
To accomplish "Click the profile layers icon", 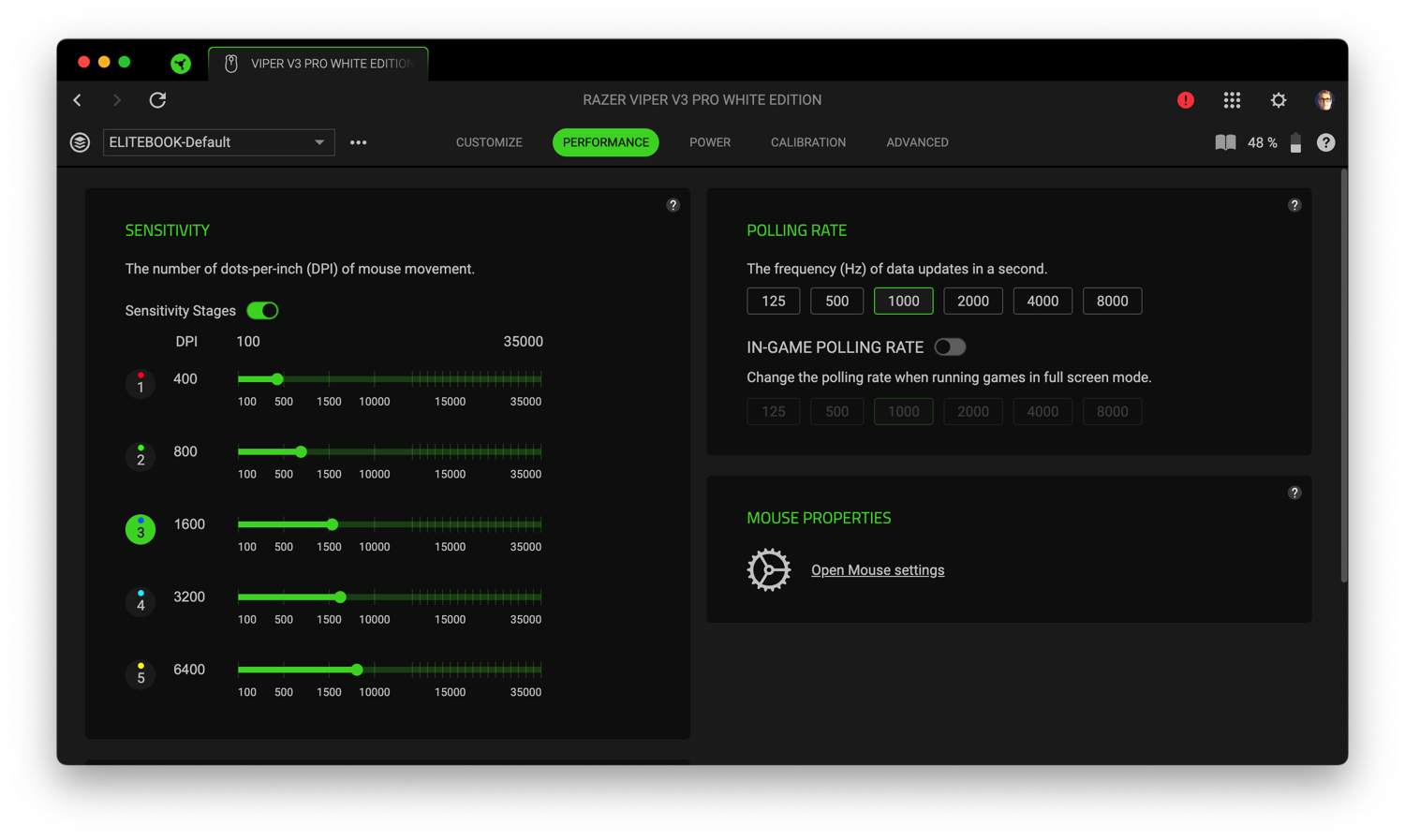I will pyautogui.click(x=80, y=142).
